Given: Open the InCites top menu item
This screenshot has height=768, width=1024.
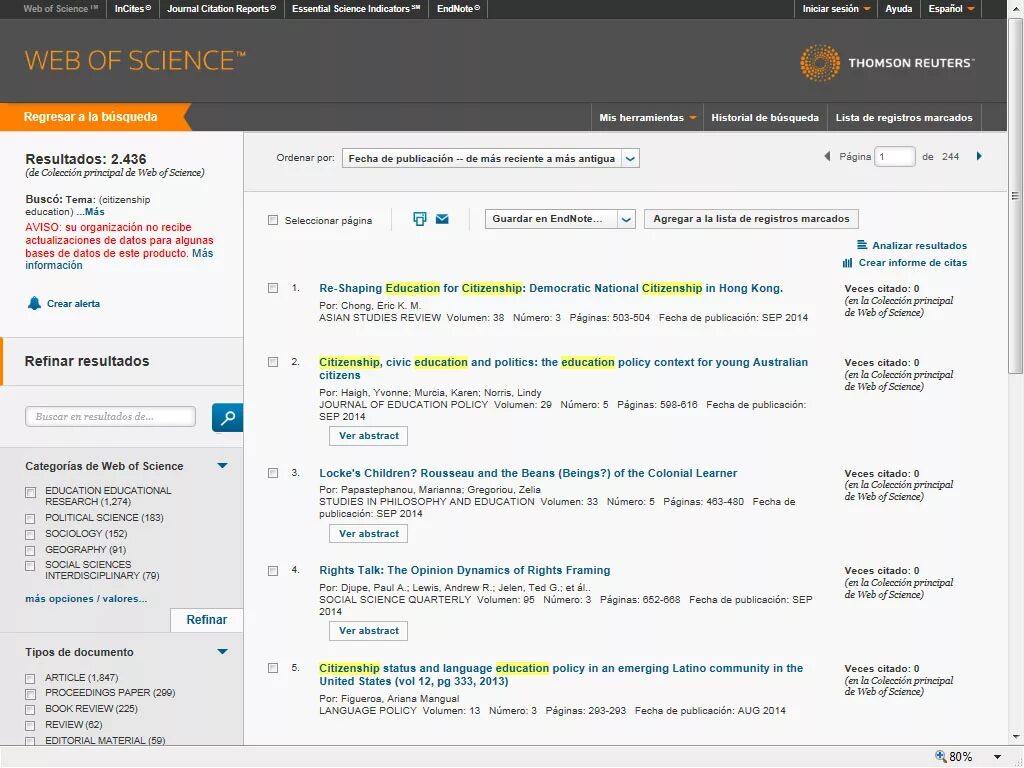Looking at the screenshot, I should tap(133, 8).
